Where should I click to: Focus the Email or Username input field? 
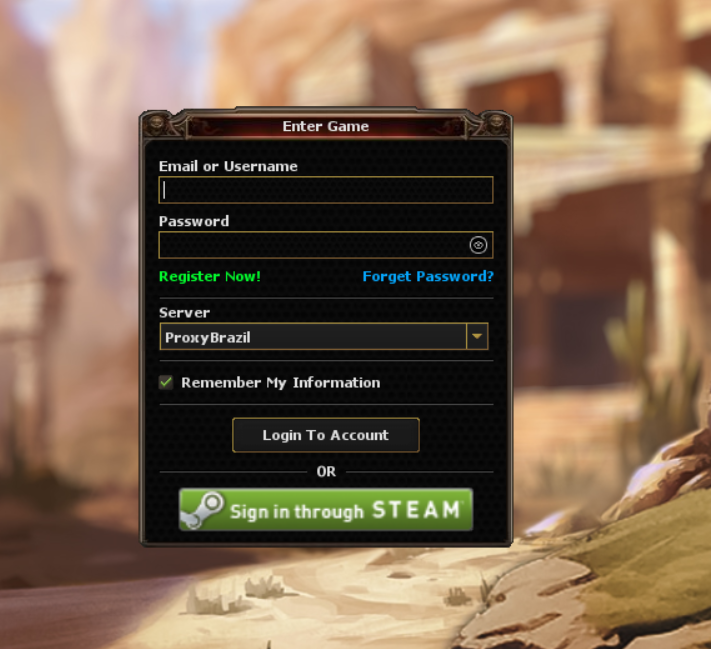[x=326, y=190]
